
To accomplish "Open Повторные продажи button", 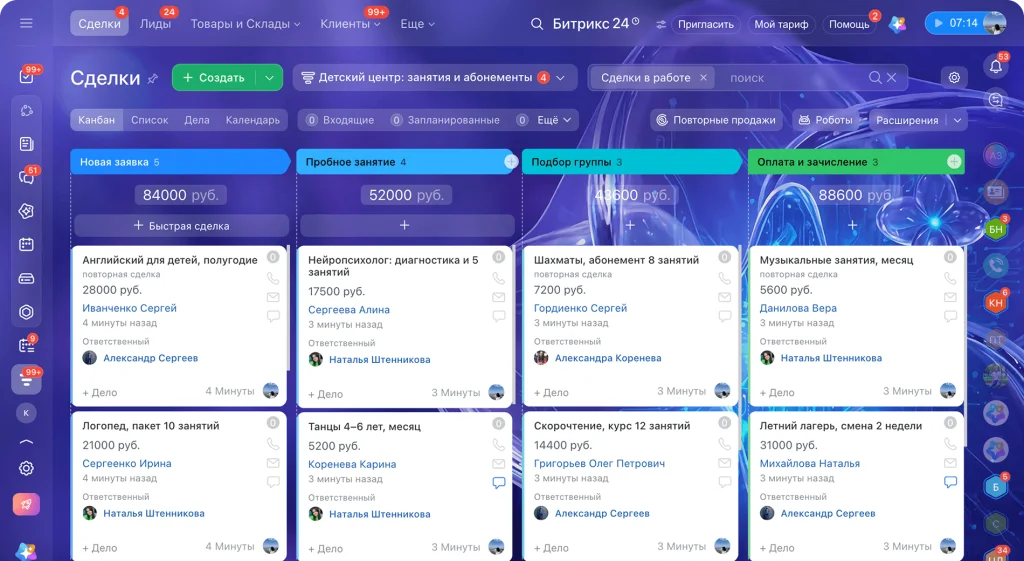I will pos(716,120).
